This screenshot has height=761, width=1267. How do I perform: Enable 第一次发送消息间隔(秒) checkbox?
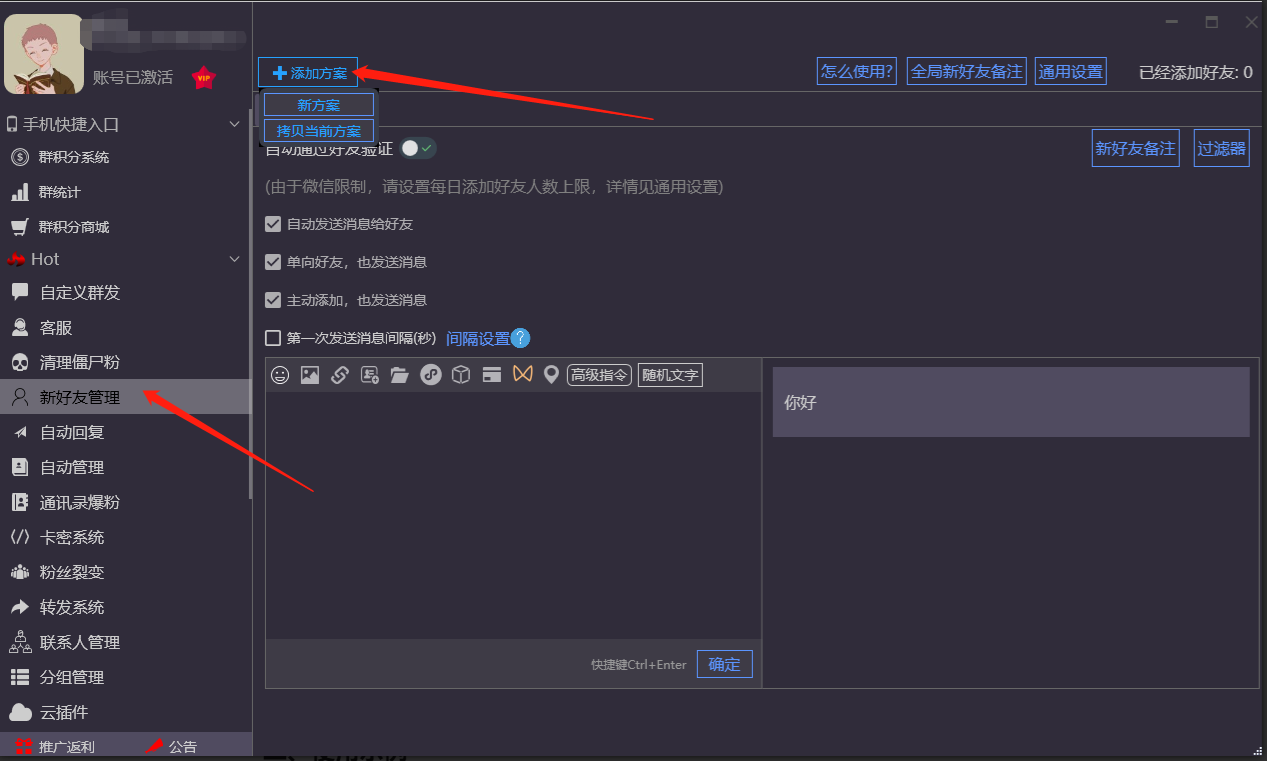point(273,338)
